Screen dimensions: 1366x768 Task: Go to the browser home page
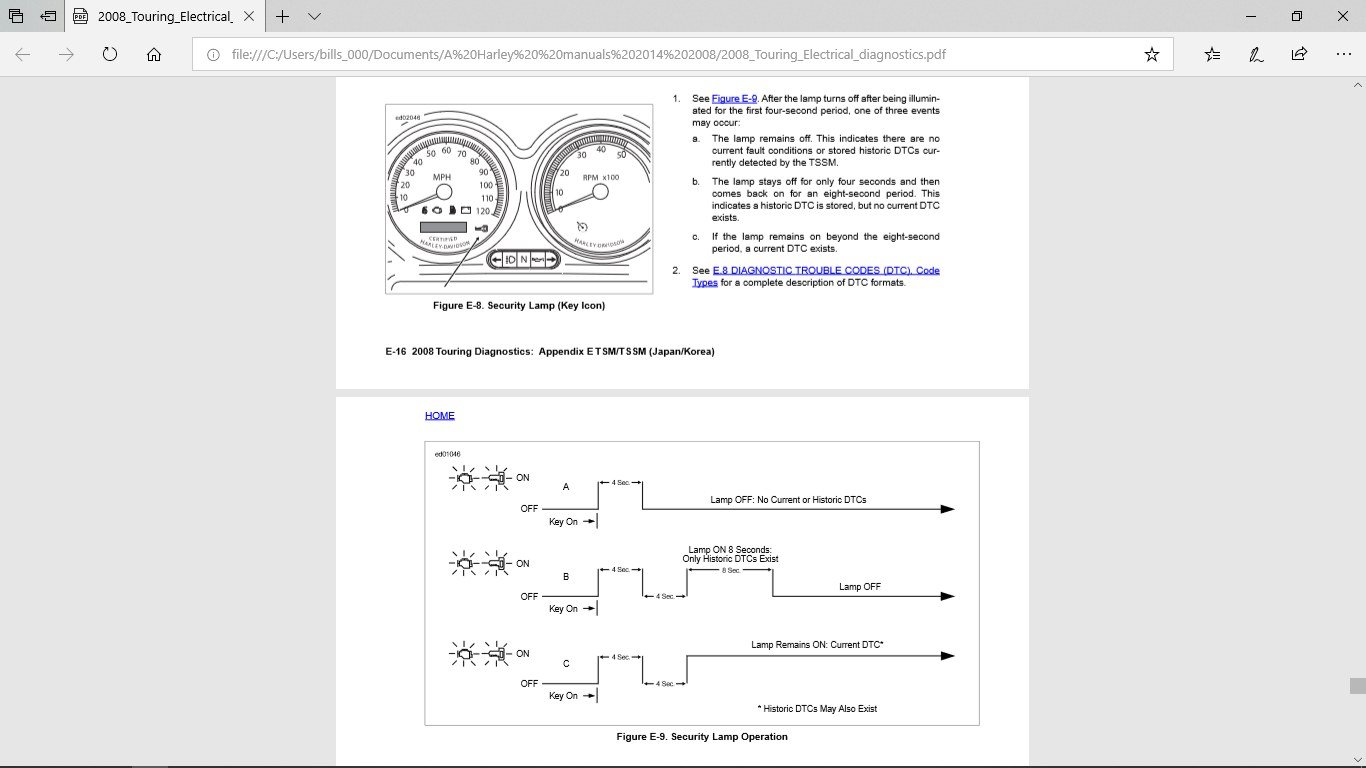click(x=154, y=55)
